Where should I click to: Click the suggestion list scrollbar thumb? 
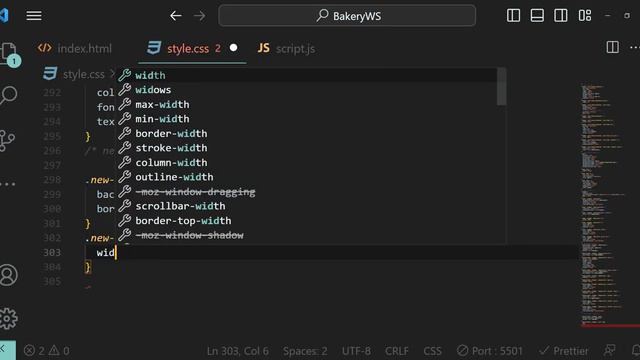502,87
